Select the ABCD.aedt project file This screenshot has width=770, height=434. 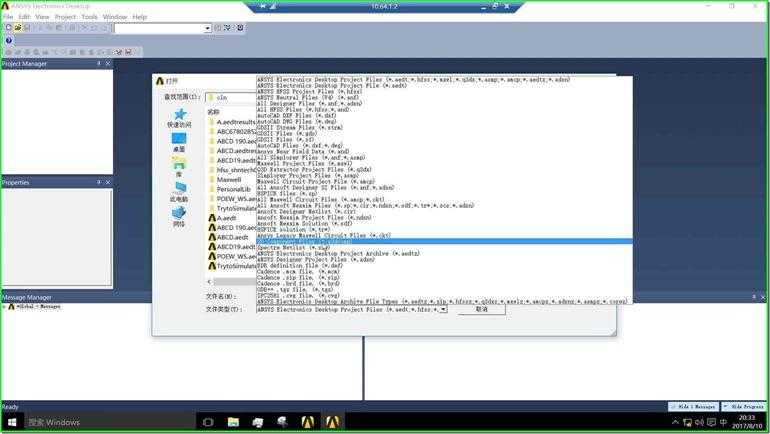click(229, 237)
